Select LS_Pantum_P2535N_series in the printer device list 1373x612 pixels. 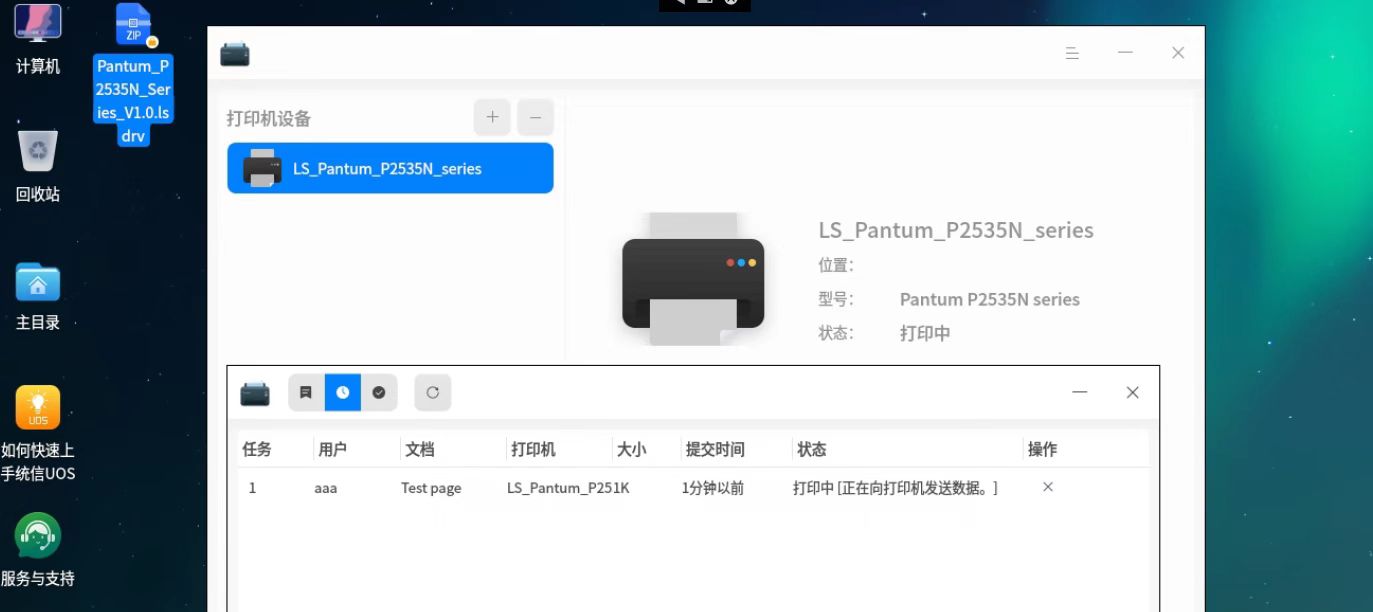click(x=390, y=168)
